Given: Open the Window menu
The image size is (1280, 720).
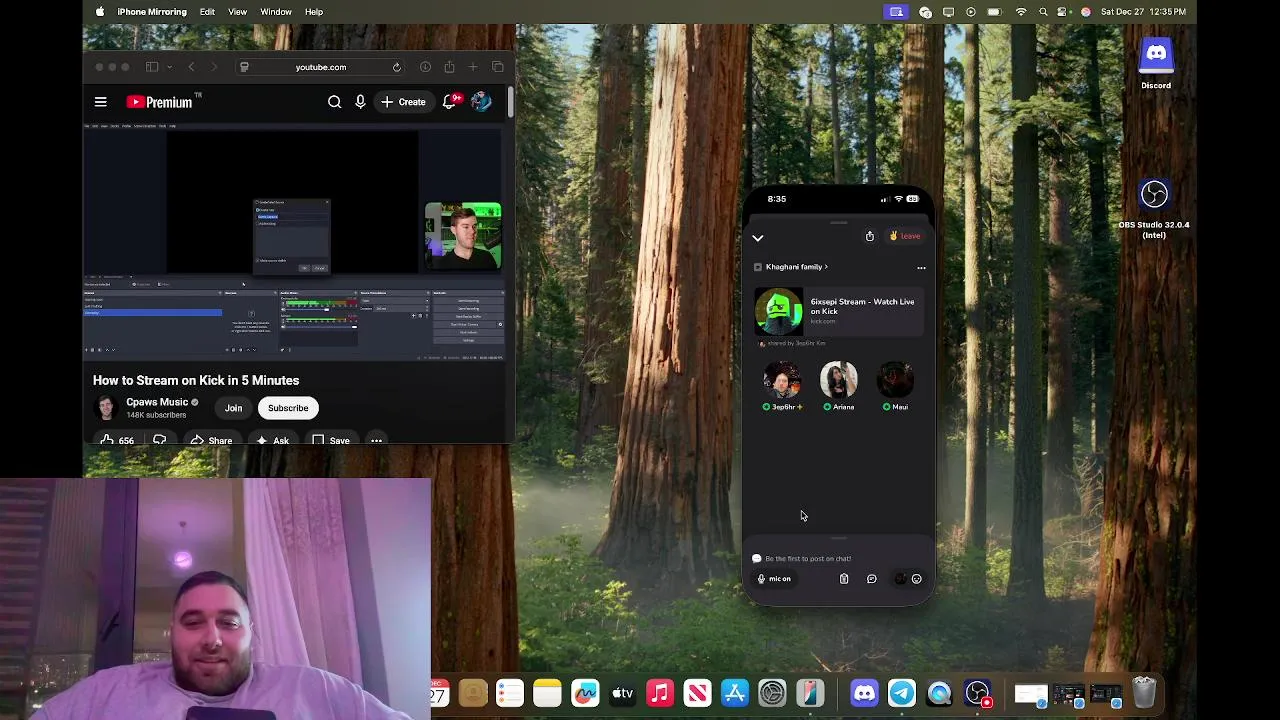Looking at the screenshot, I should [276, 12].
